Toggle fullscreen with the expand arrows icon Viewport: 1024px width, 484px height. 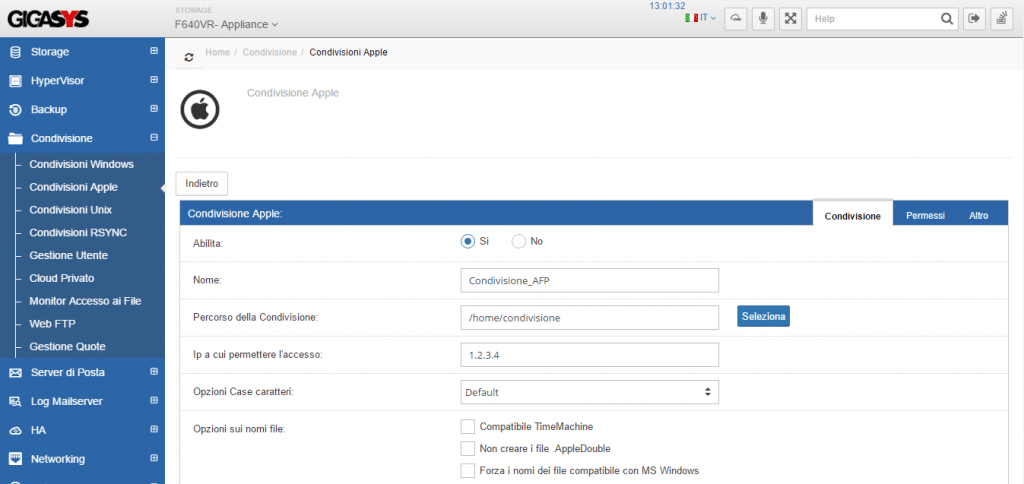pyautogui.click(x=791, y=18)
